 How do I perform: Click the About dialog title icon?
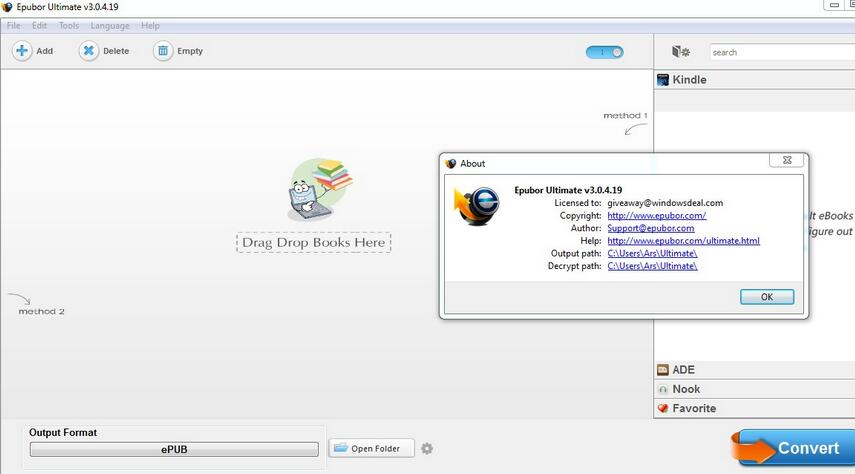click(x=450, y=163)
